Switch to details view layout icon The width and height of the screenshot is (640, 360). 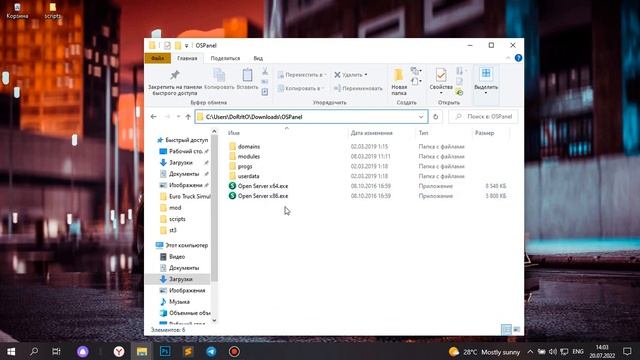tap(506, 329)
